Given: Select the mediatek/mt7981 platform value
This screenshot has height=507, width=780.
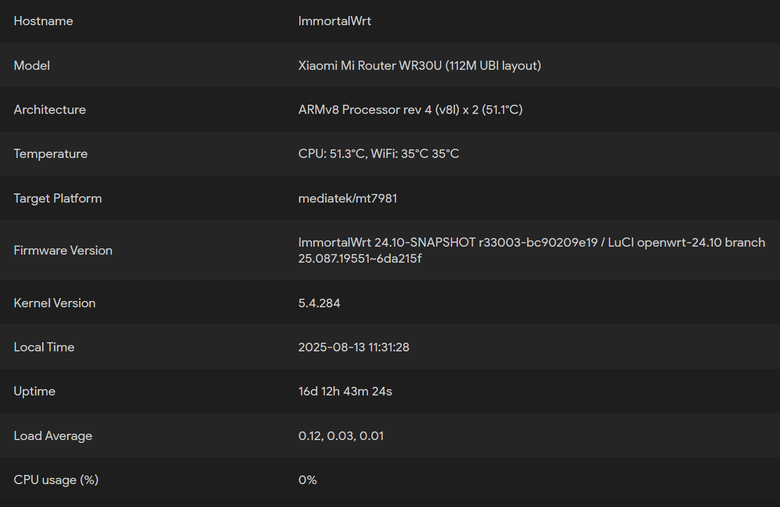Looking at the screenshot, I should (x=348, y=198).
